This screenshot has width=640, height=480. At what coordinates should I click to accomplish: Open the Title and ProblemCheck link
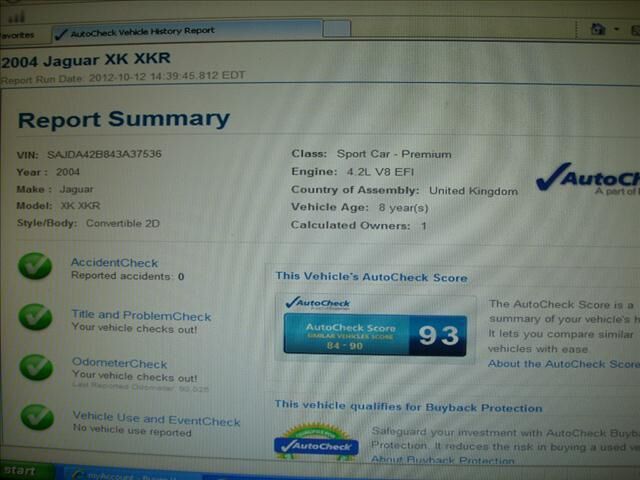pyautogui.click(x=141, y=315)
